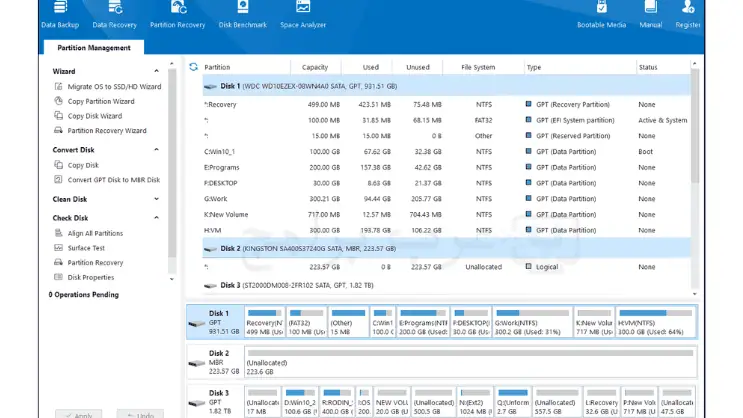Choose Convert GPT Disk to MBR Disk
The width and height of the screenshot is (743, 418).
(x=107, y=180)
